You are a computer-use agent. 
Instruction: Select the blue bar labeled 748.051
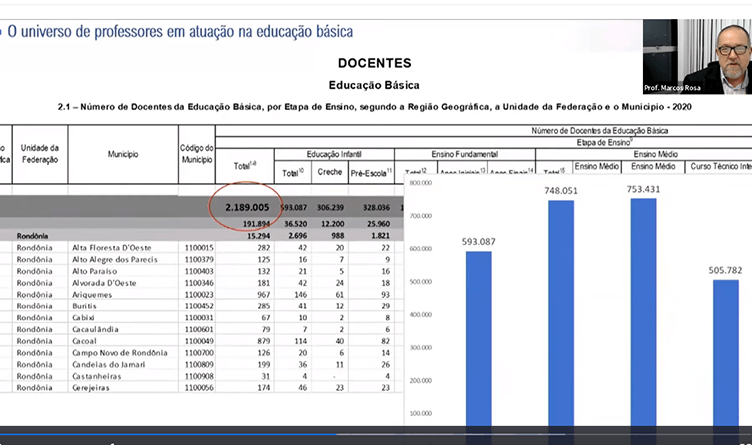(x=561, y=312)
